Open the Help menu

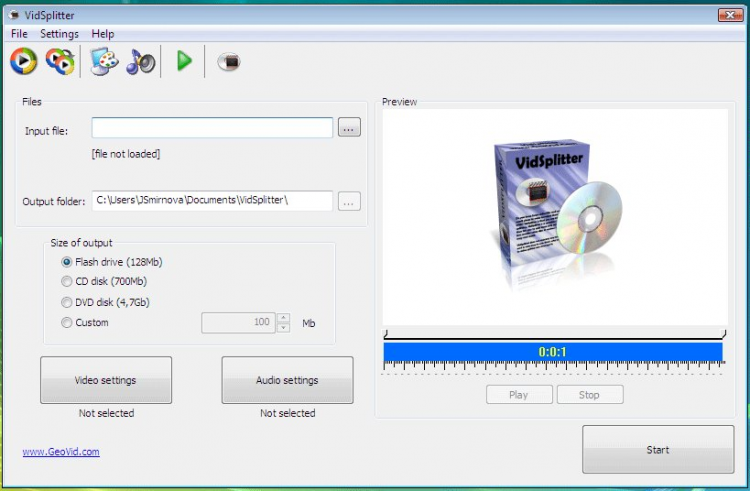(103, 34)
